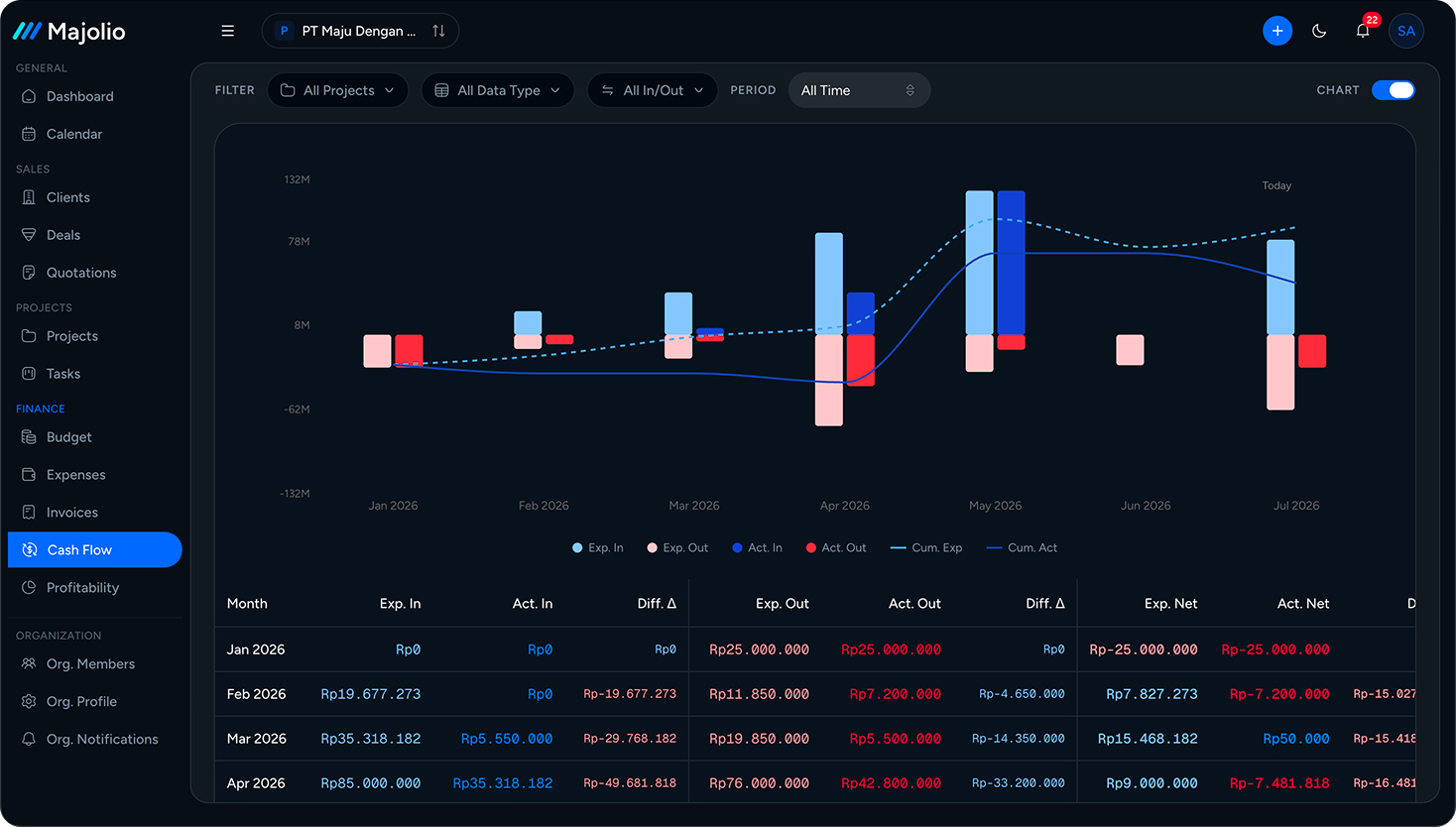
Task: Select the Jan 2026 table row label
Action: (x=256, y=650)
